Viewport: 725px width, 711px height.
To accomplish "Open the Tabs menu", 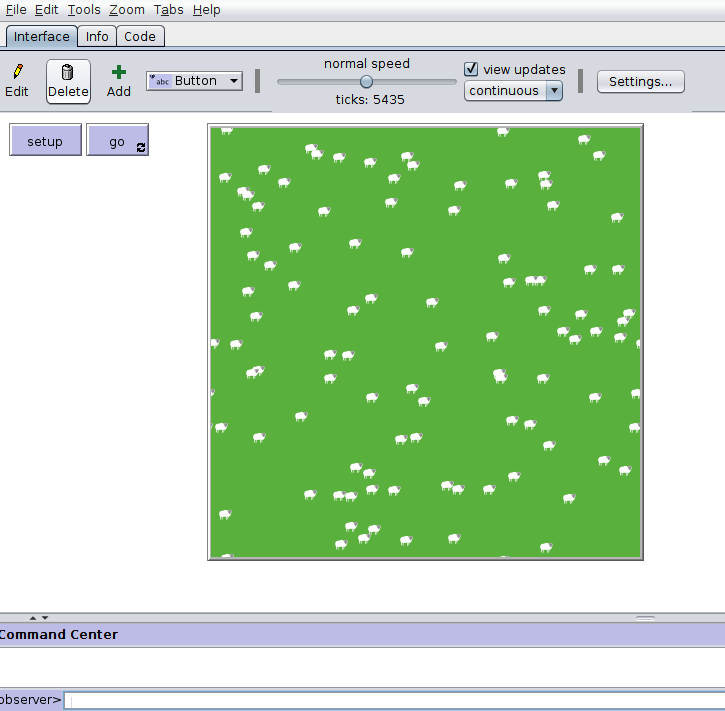I will [x=168, y=10].
